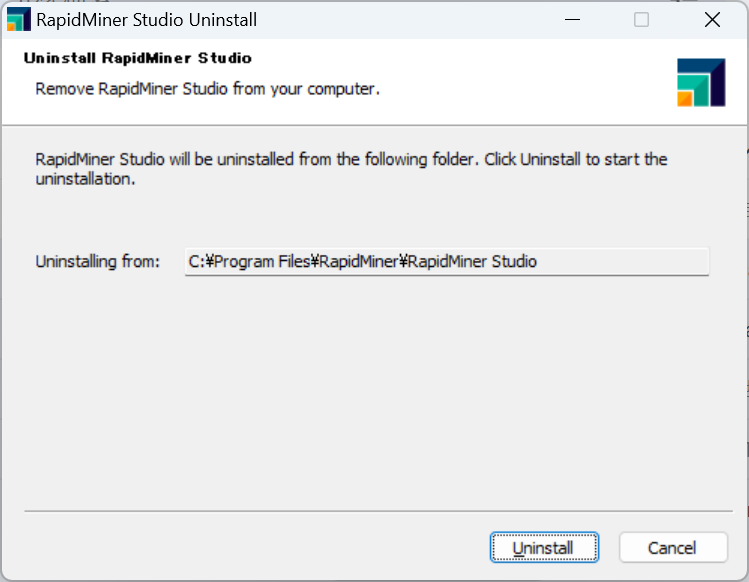Screen dimensions: 749x582
Task: Click the RapidMiner logo in header banner
Action: [701, 82]
